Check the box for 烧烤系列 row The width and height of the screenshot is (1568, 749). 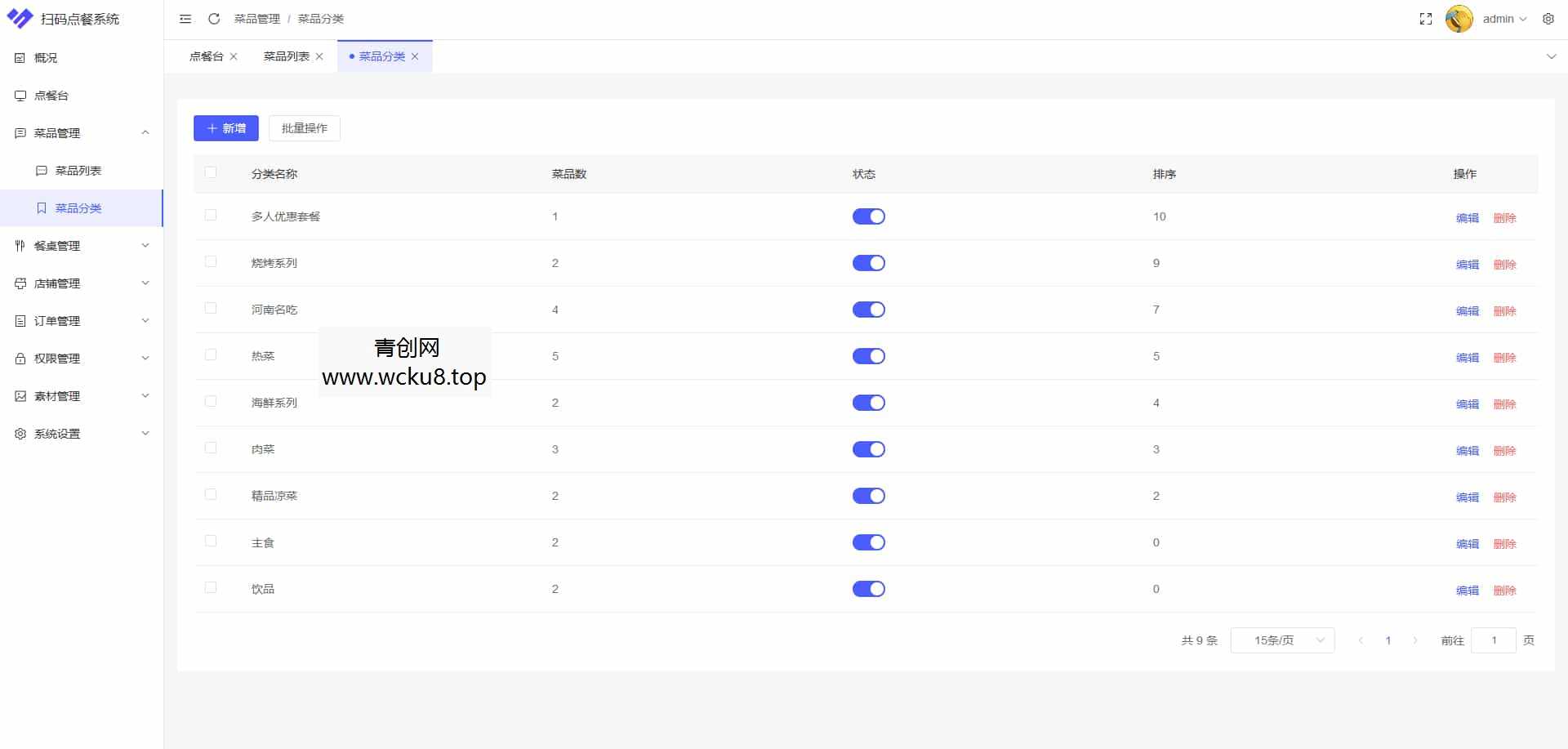211,261
